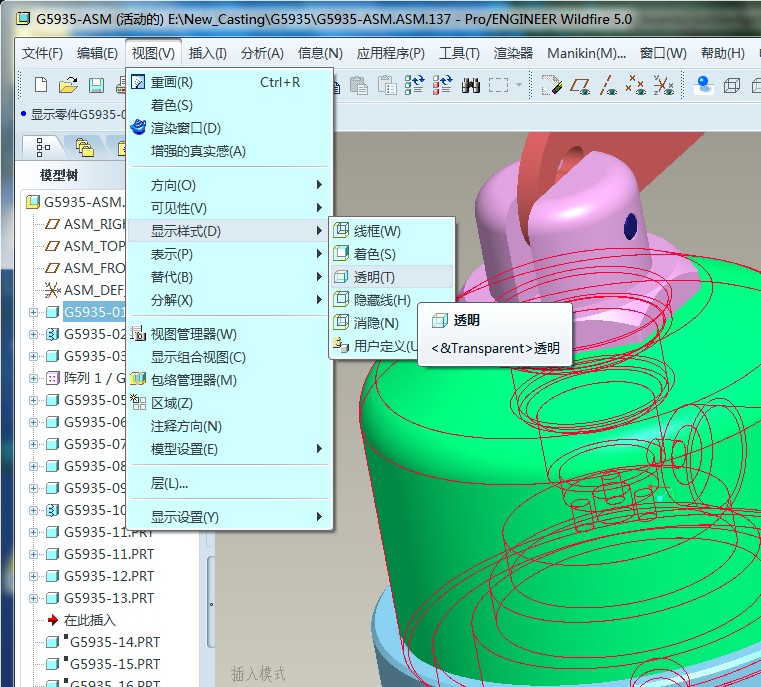Select G5935-14.PRT in model tree
Viewport: 761px width, 687px height.
[115, 642]
